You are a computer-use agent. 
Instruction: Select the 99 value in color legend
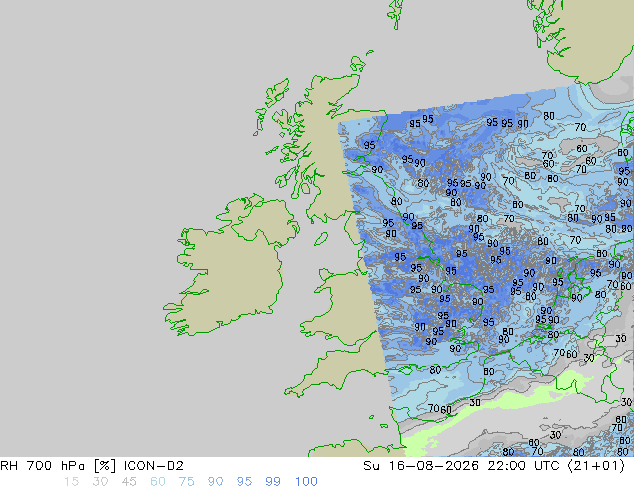pyautogui.click(x=273, y=482)
